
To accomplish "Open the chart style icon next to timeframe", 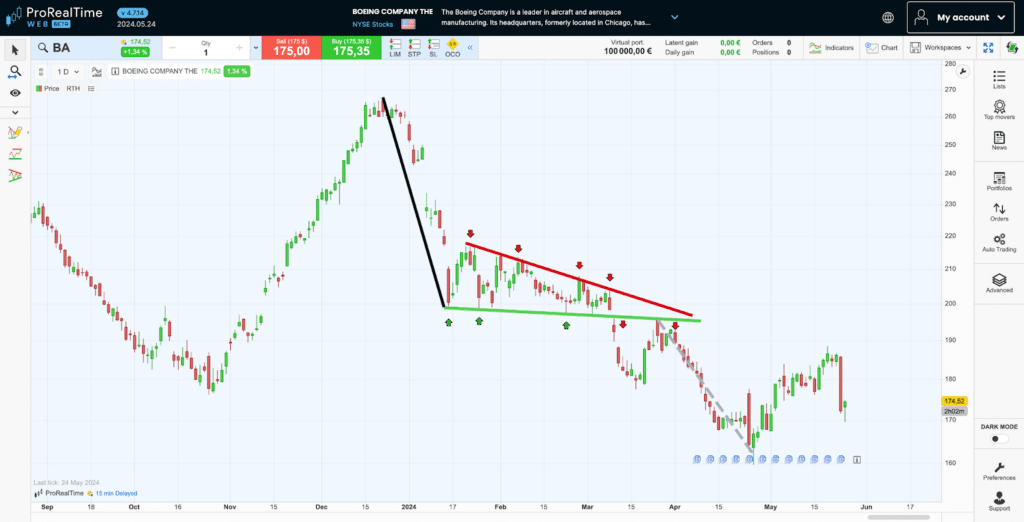I will coord(97,72).
